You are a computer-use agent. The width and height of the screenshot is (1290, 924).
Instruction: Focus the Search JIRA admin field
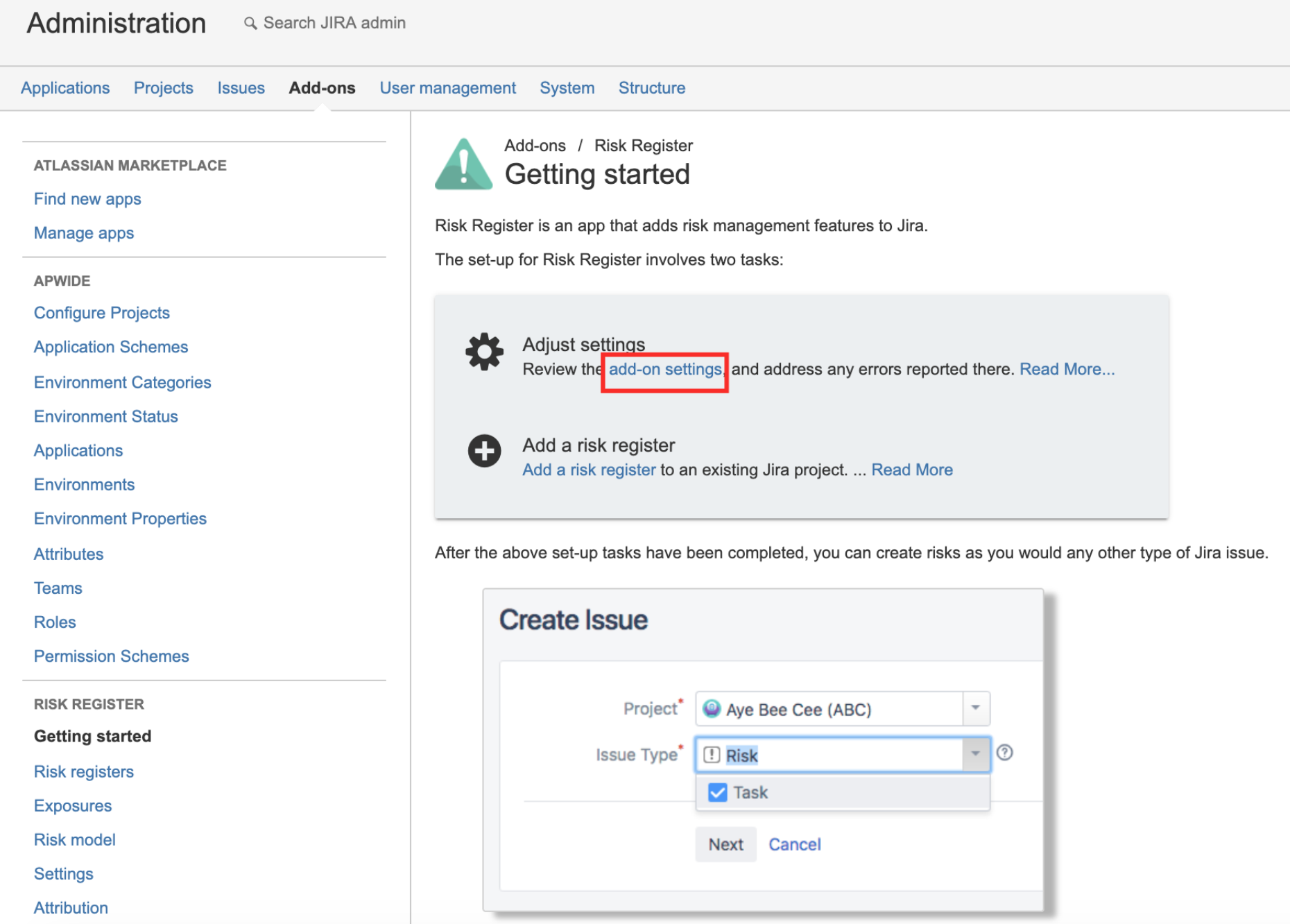(x=334, y=23)
